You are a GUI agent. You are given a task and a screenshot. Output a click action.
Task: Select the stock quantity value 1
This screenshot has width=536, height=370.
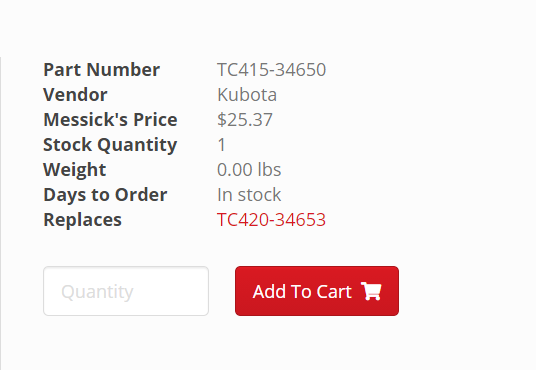(x=222, y=145)
